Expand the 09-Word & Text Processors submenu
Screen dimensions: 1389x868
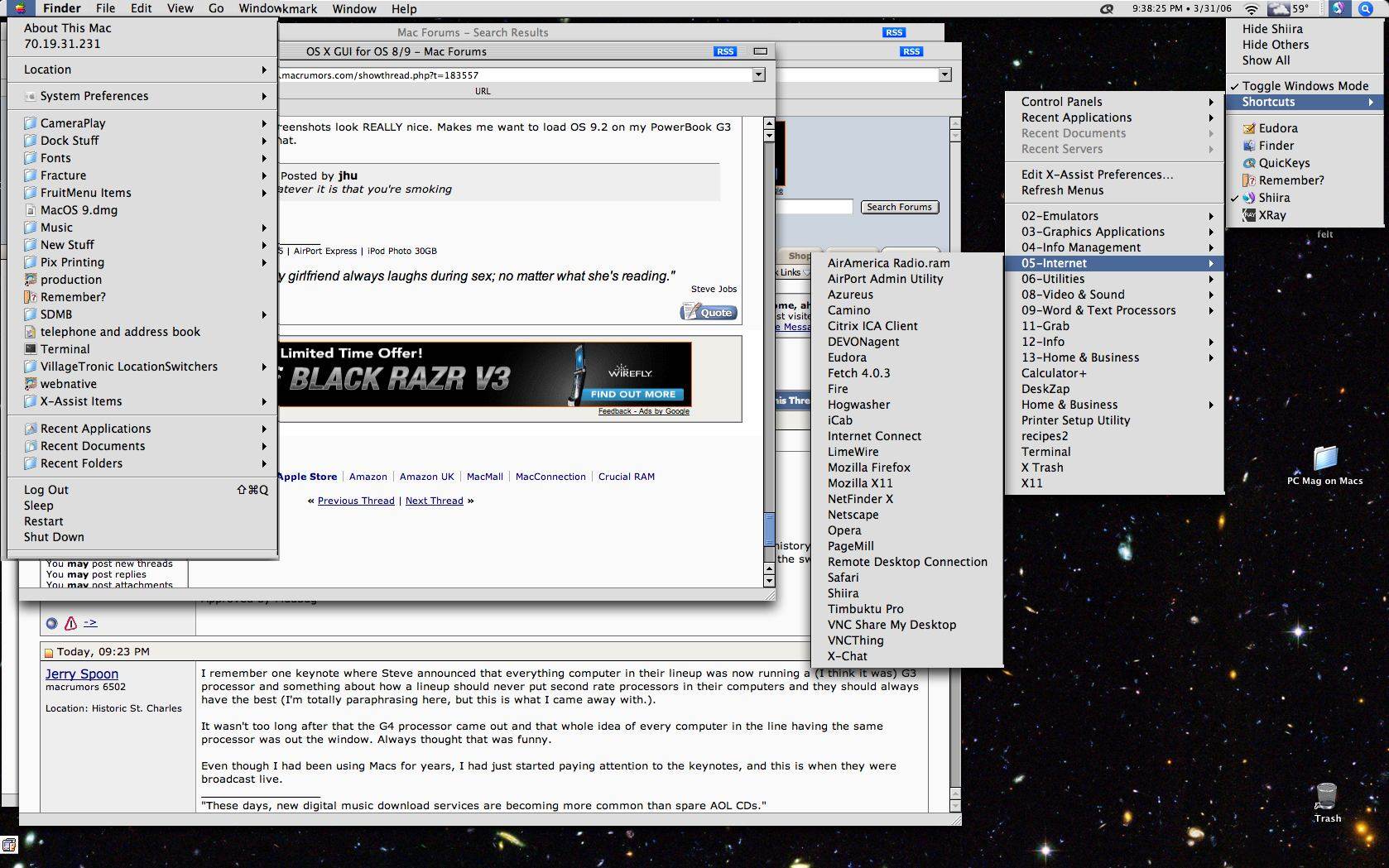(x=1114, y=310)
